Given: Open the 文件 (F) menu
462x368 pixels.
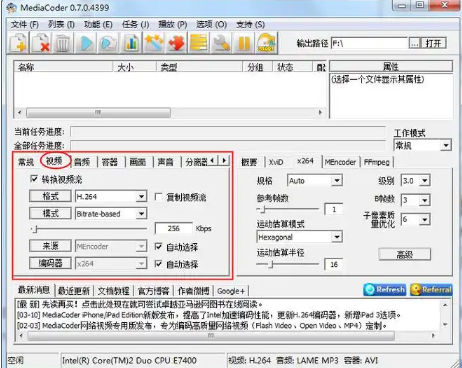Looking at the screenshot, I should 25,24.
